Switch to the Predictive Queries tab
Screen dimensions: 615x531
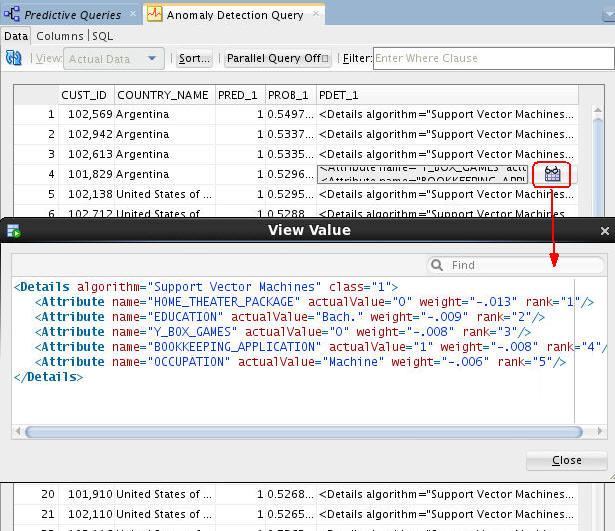[72, 15]
